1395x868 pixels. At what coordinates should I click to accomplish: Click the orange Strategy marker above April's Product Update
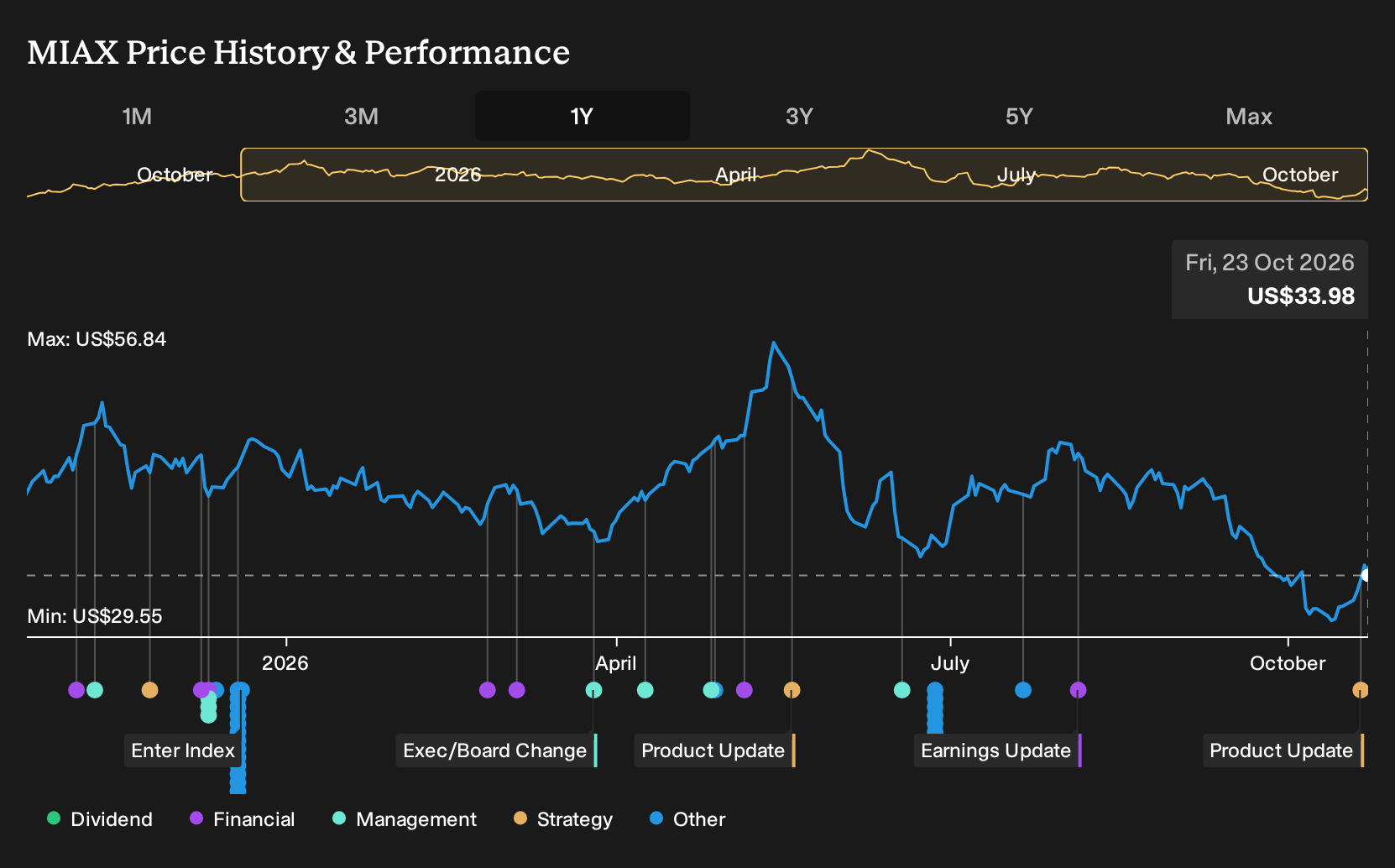tap(792, 690)
